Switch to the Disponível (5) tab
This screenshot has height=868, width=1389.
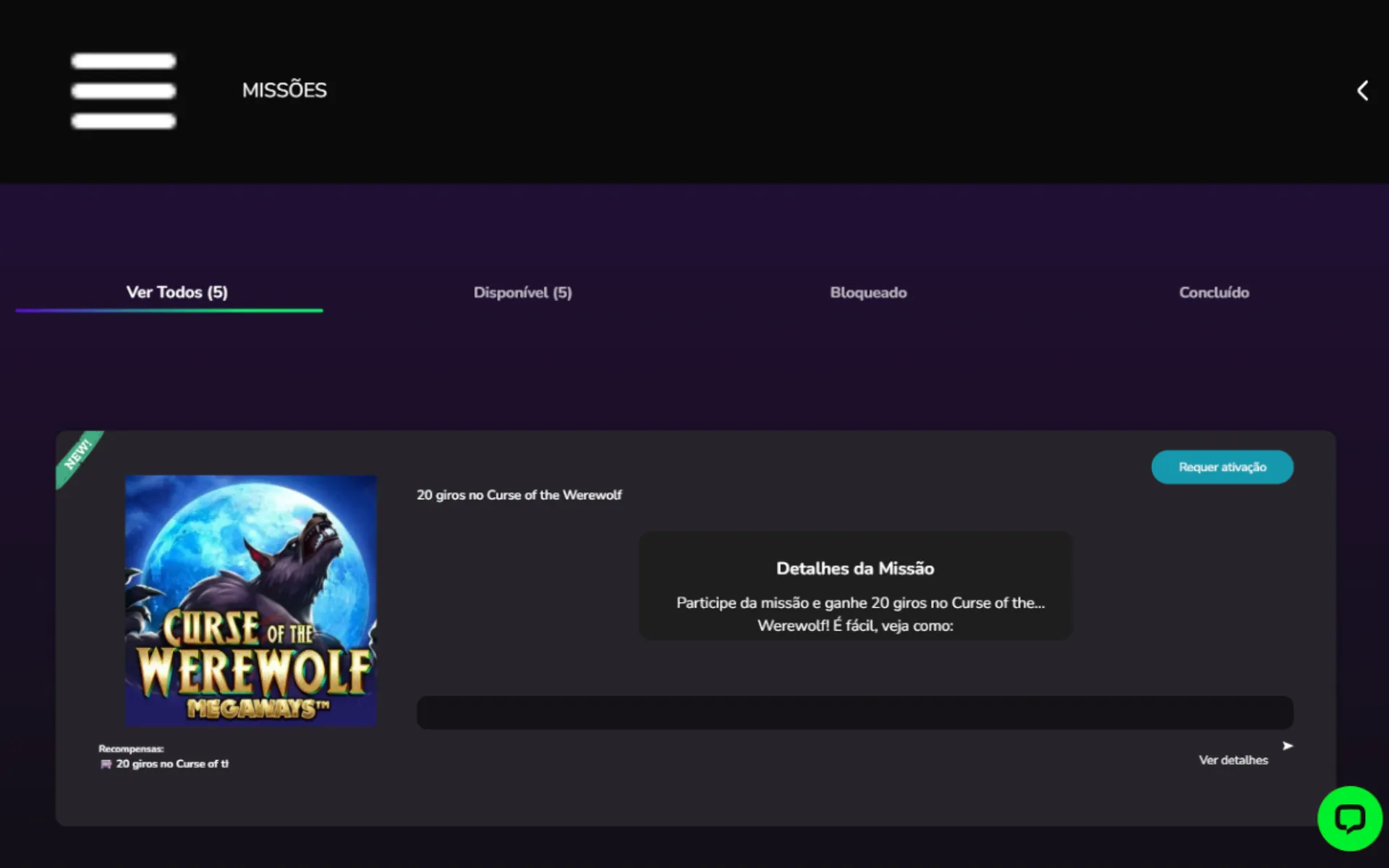522,292
